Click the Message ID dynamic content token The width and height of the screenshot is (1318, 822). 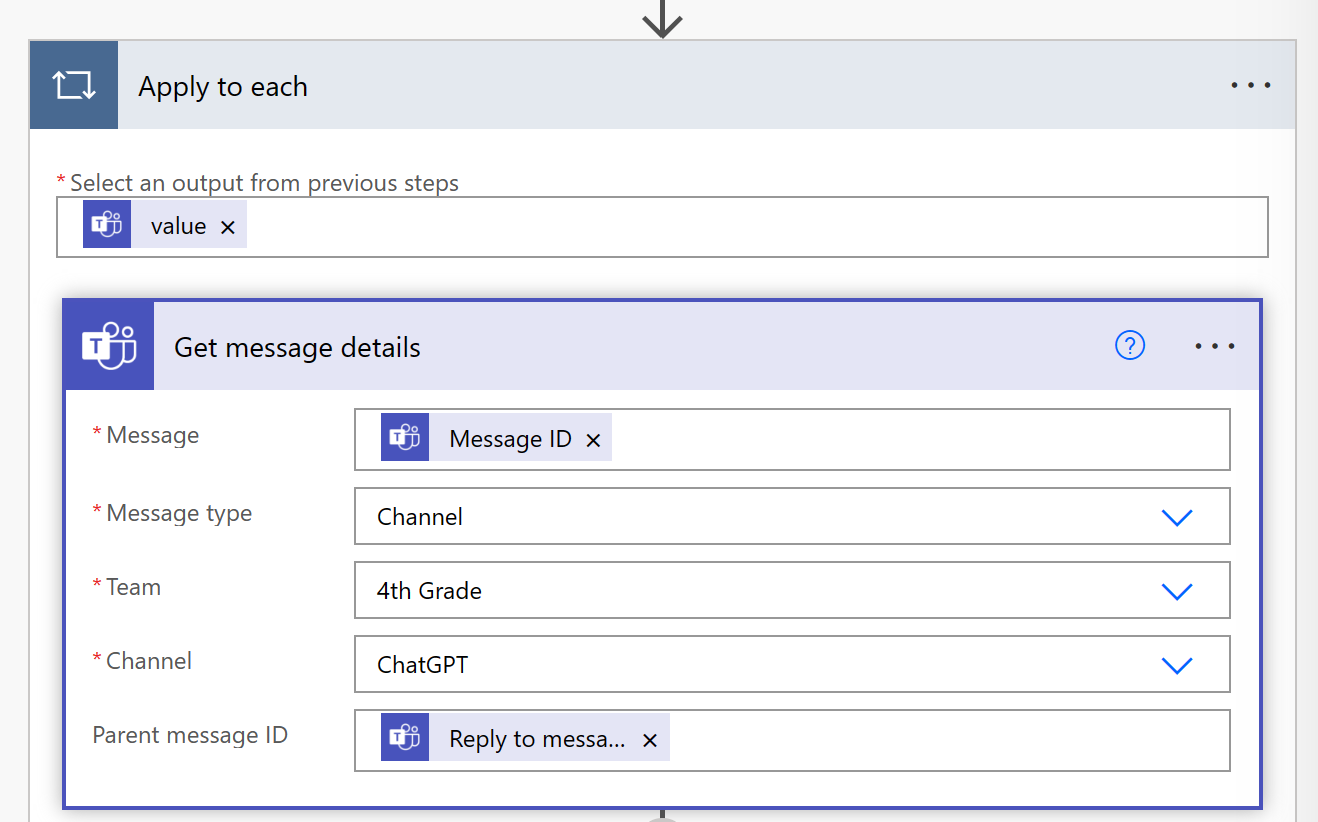pos(510,439)
